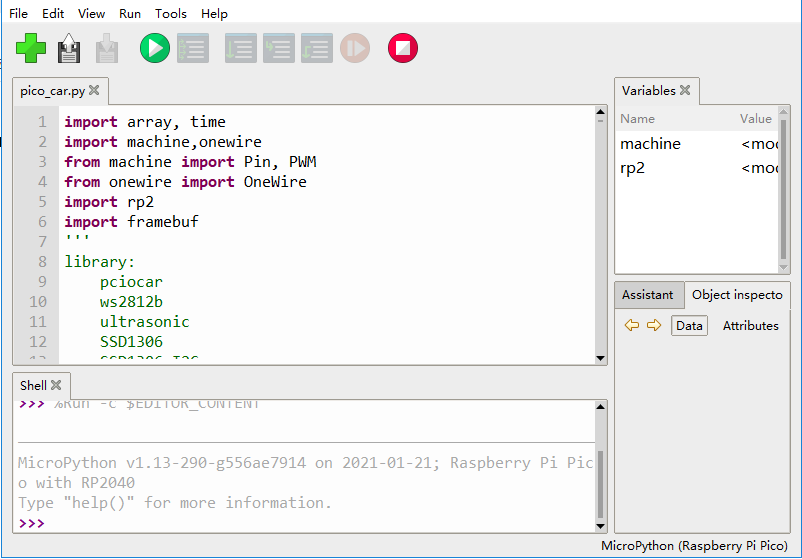Click line 5 'import rp2'
The height and width of the screenshot is (559, 802).
[x=109, y=202]
